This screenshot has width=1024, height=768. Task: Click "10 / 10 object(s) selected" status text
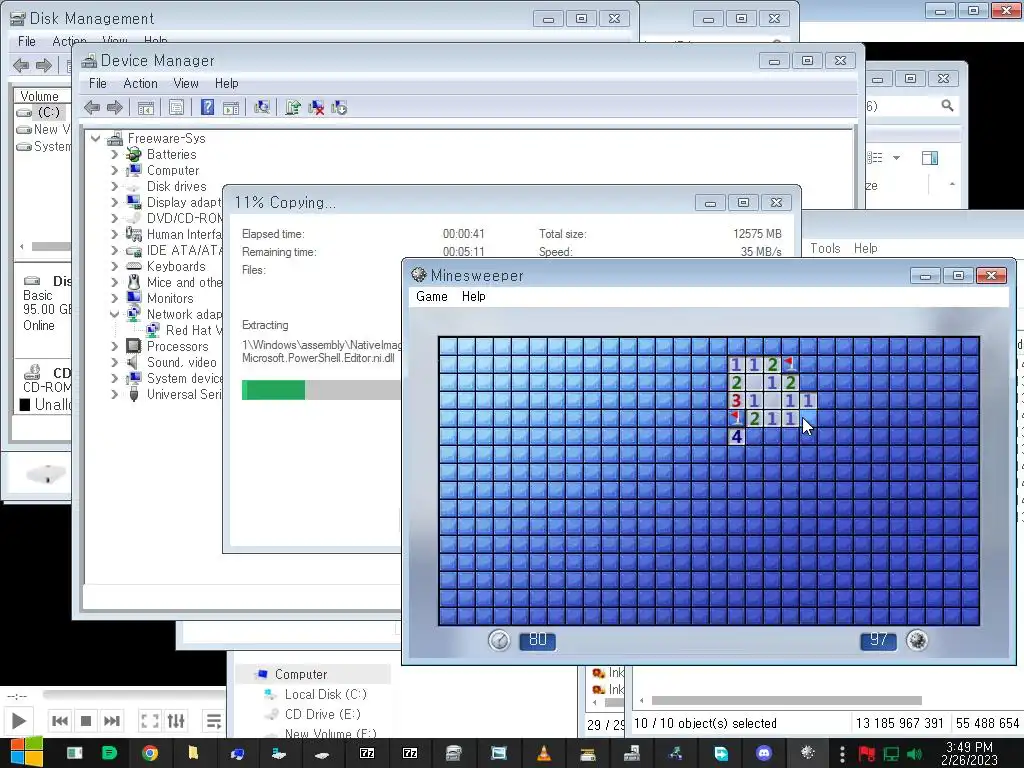[x=705, y=724]
